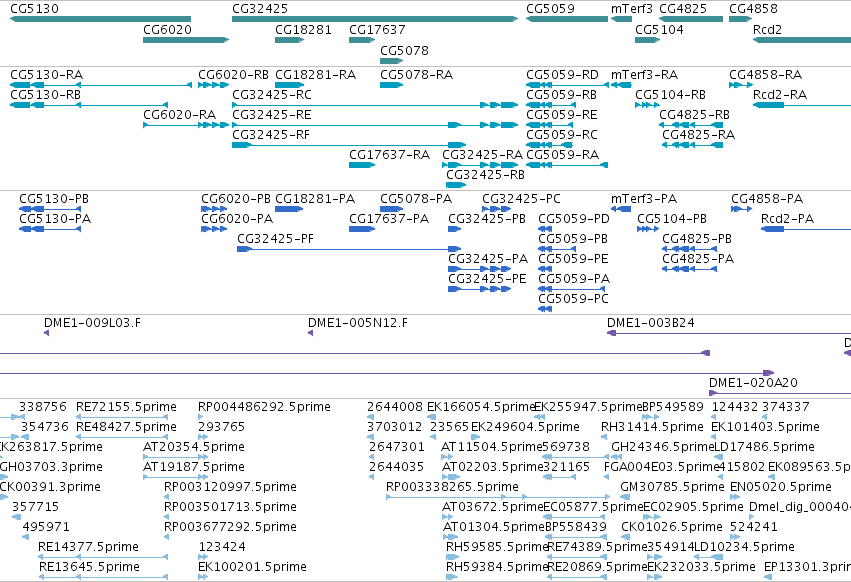Select transcript CG4858-RA
Image resolution: width=851 pixels, height=582 pixels.
741,85
